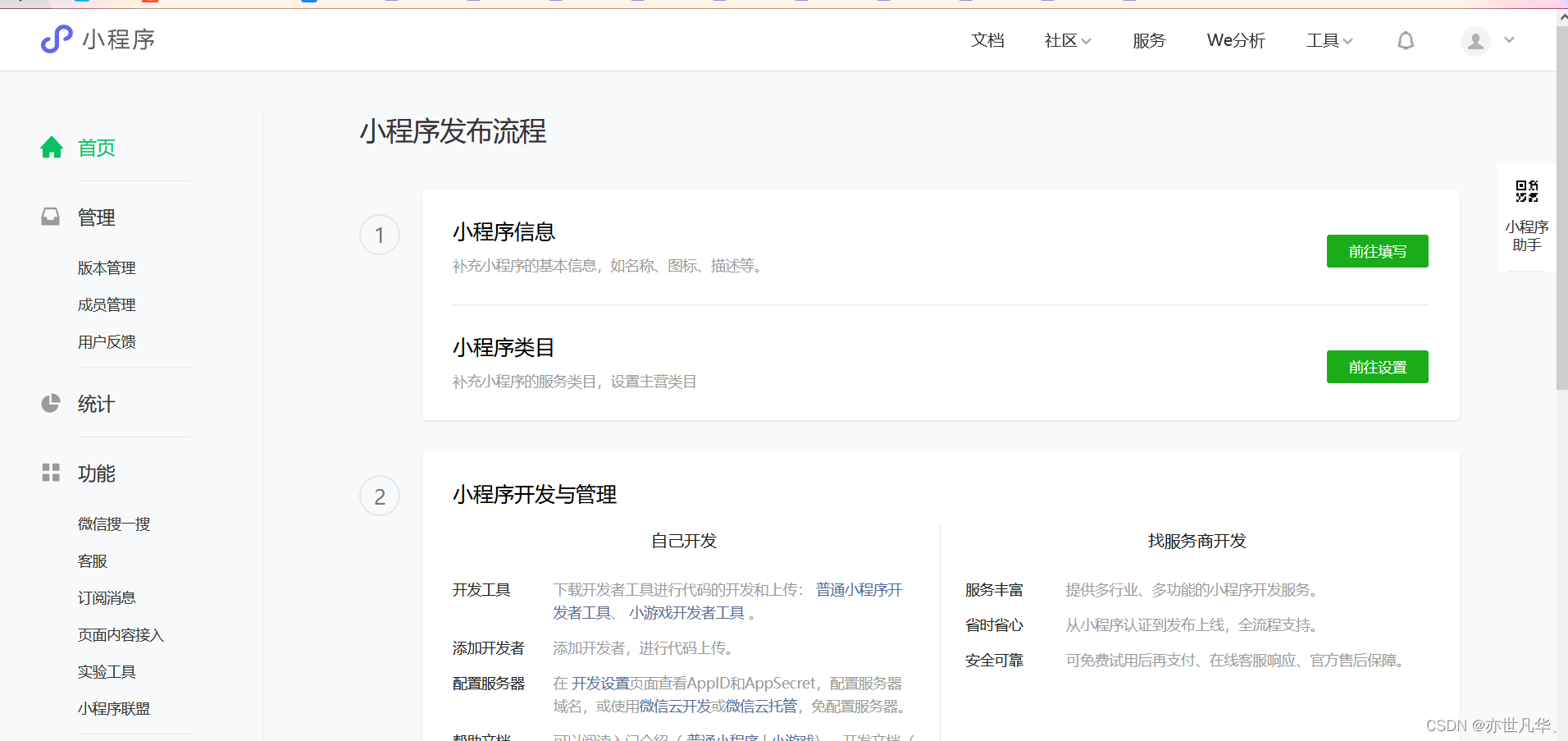Click the 添加开发者 label
The image size is (1568, 741).
coord(489,647)
